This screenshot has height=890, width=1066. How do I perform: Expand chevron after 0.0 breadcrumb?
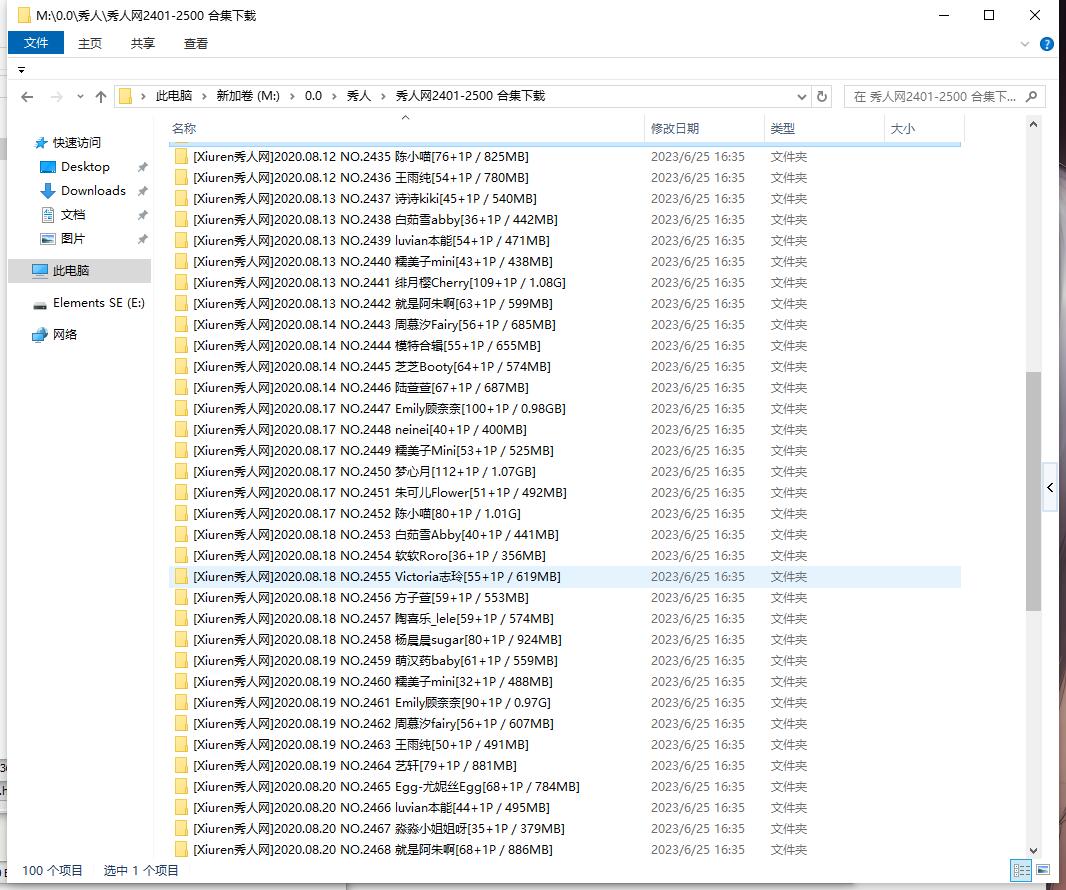[x=334, y=97]
